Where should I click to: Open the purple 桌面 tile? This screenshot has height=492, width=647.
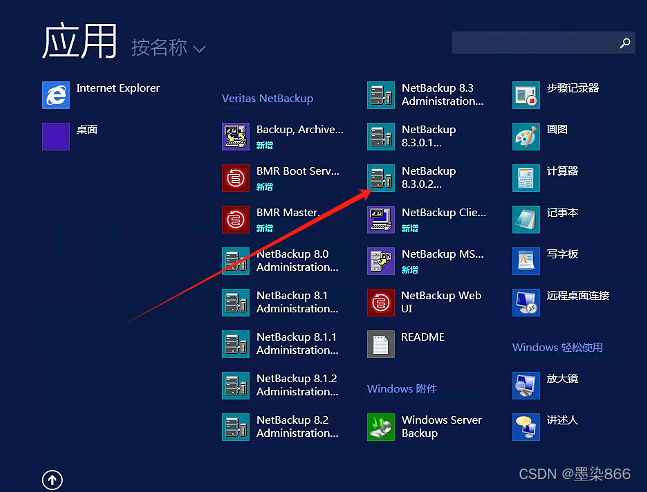(x=56, y=137)
